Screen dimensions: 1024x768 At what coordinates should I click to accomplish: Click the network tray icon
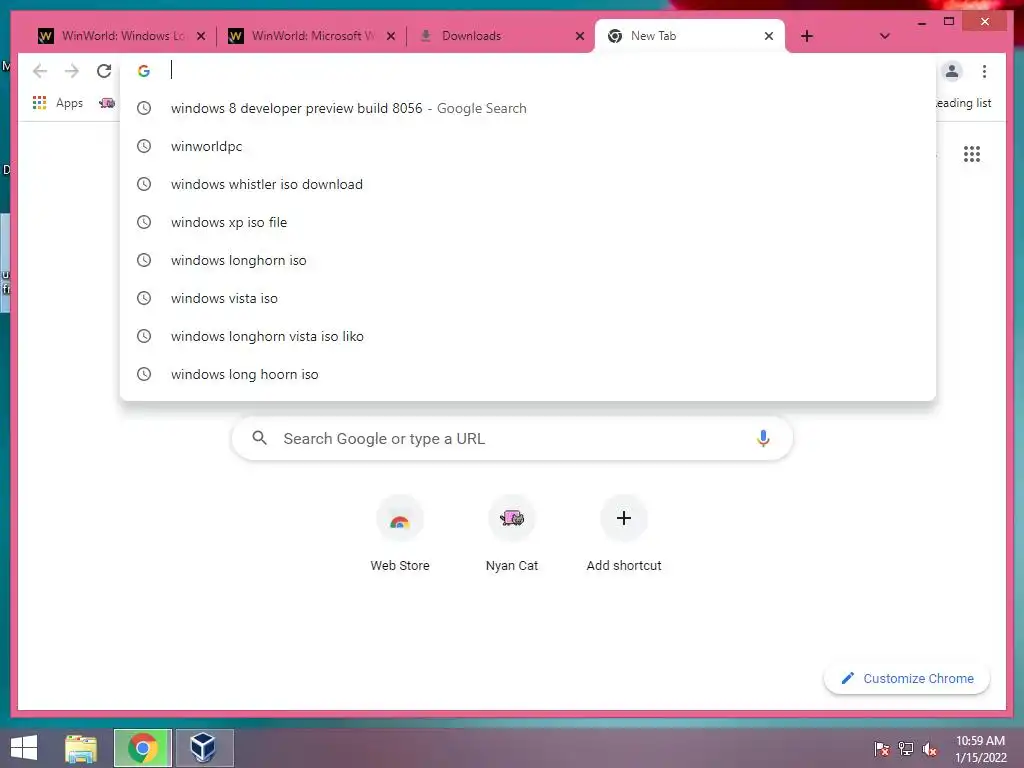[x=906, y=748]
